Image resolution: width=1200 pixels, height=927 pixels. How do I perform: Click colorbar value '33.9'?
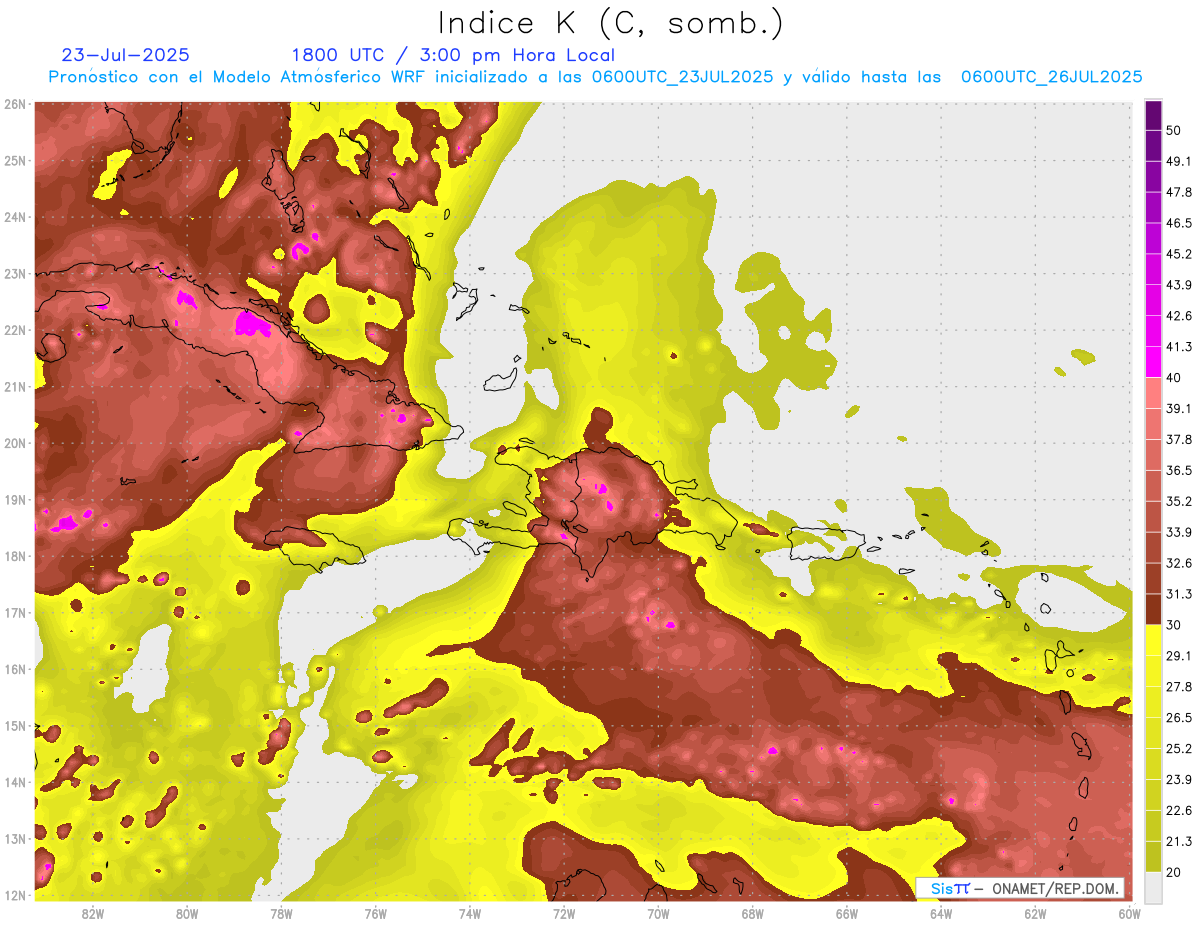coord(1178,532)
